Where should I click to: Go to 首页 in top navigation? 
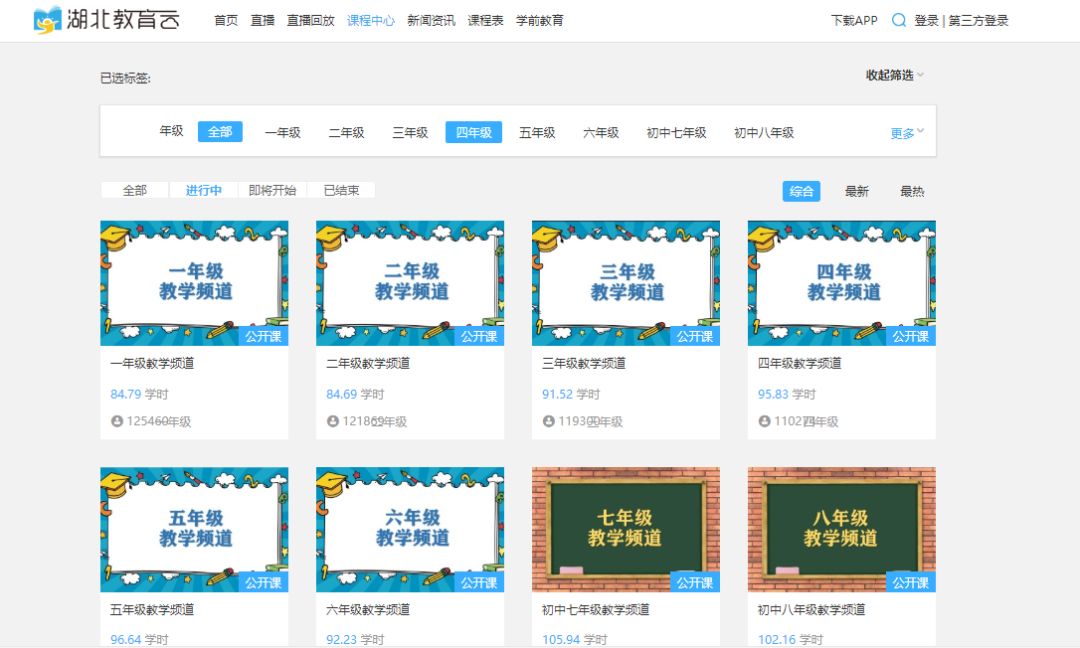pos(226,21)
